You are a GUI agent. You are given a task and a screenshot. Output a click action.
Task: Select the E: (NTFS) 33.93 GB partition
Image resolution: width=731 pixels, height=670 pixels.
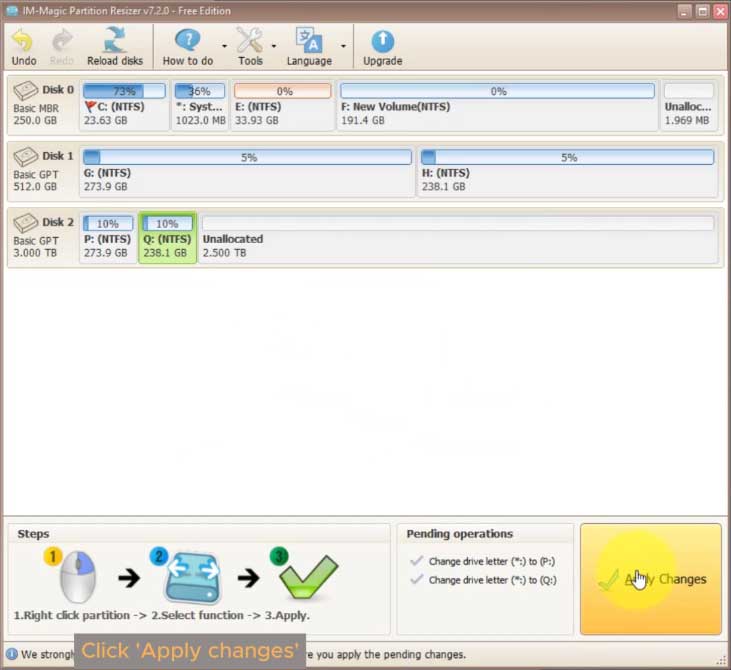tap(283, 104)
